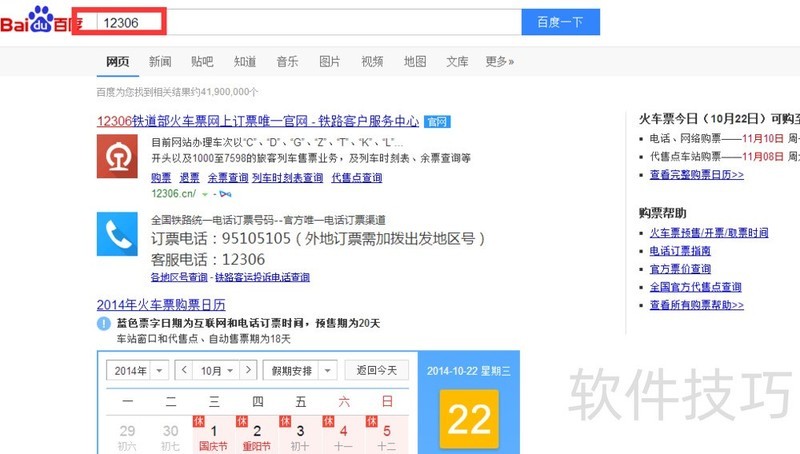Open the 2014年火车票购票日历 result

161,305
